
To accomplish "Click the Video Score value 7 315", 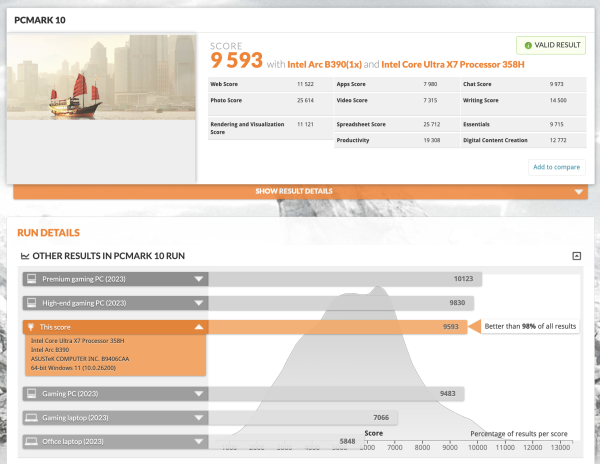I will click(430, 100).
